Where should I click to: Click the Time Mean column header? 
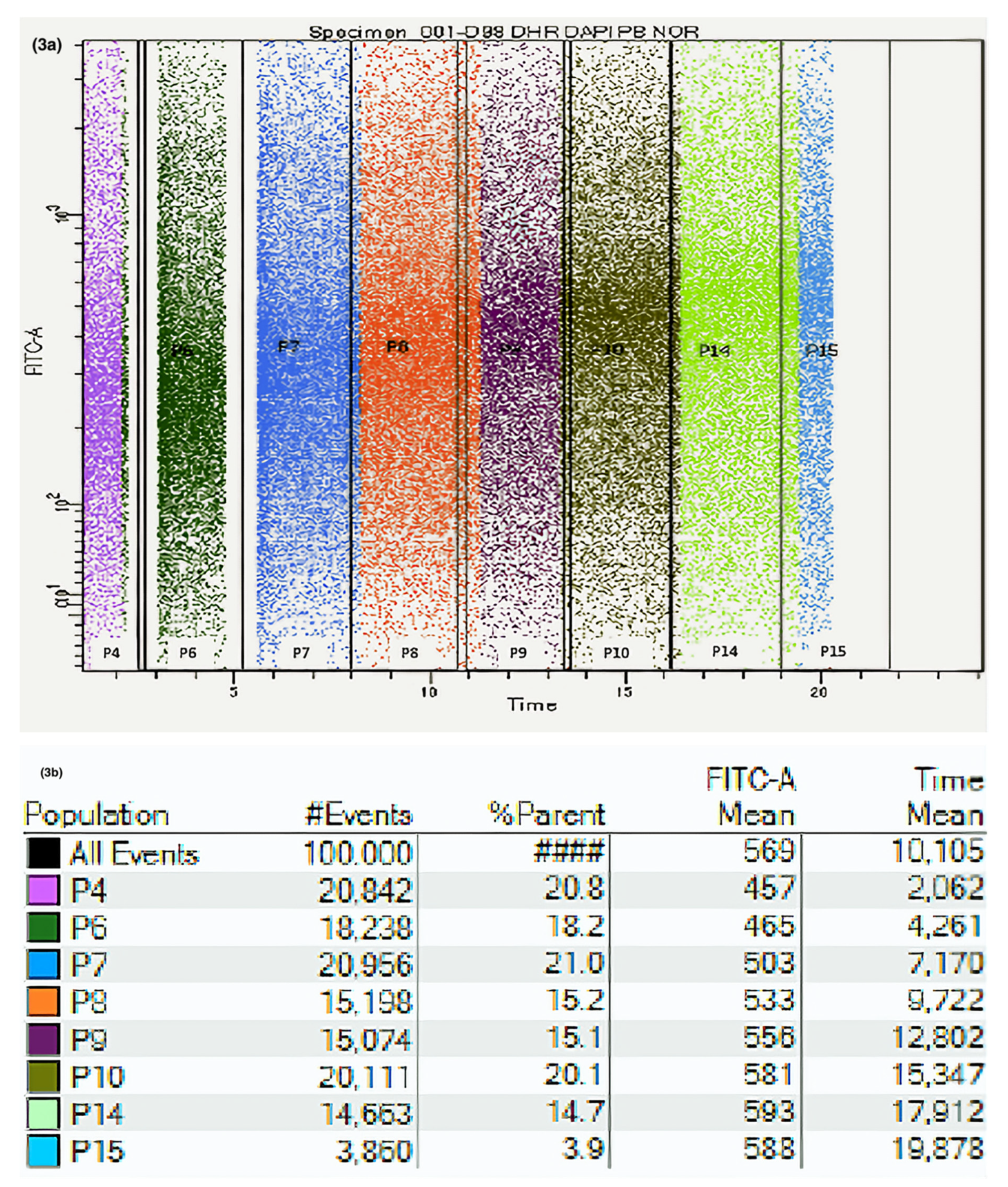tap(947, 796)
